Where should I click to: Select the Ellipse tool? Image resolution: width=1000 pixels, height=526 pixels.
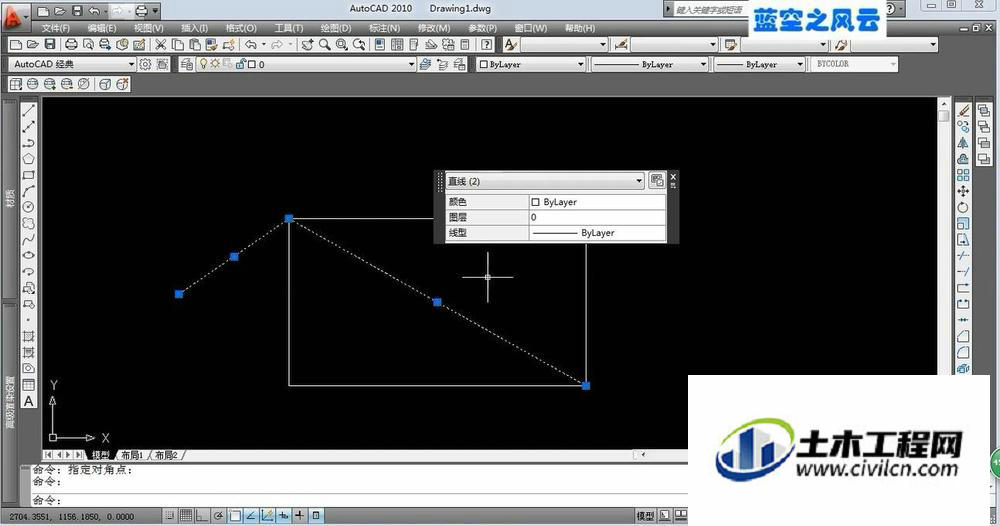pyautogui.click(x=29, y=256)
